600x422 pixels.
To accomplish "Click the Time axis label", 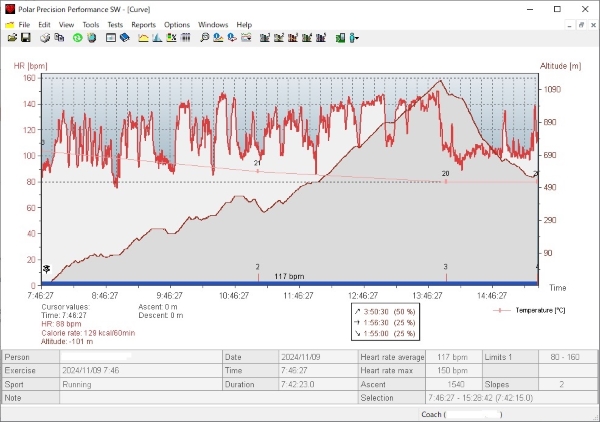I will click(558, 288).
